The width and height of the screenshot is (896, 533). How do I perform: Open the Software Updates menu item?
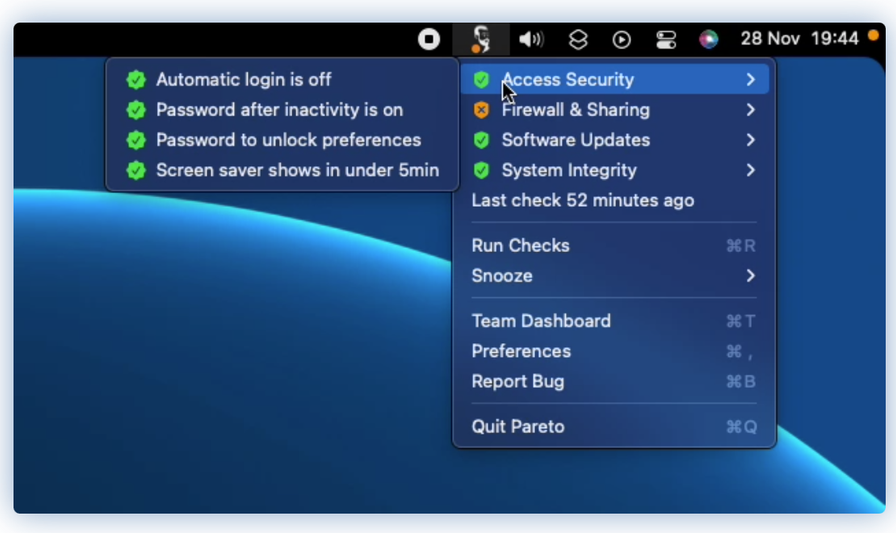tap(614, 140)
